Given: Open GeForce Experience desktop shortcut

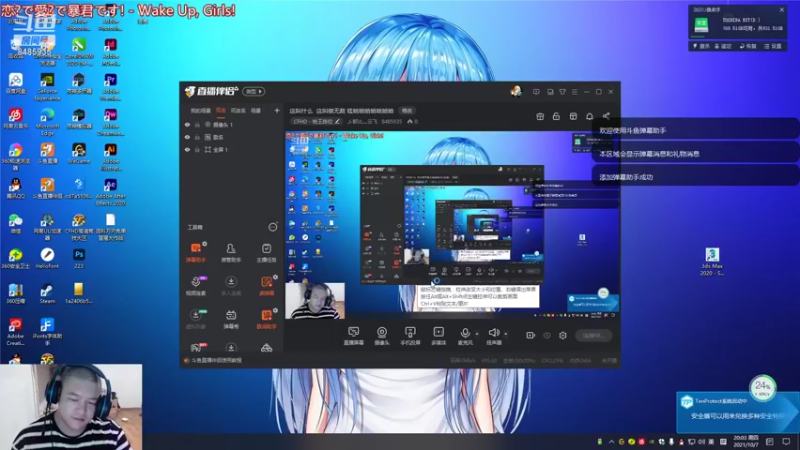Looking at the screenshot, I should 47,87.
